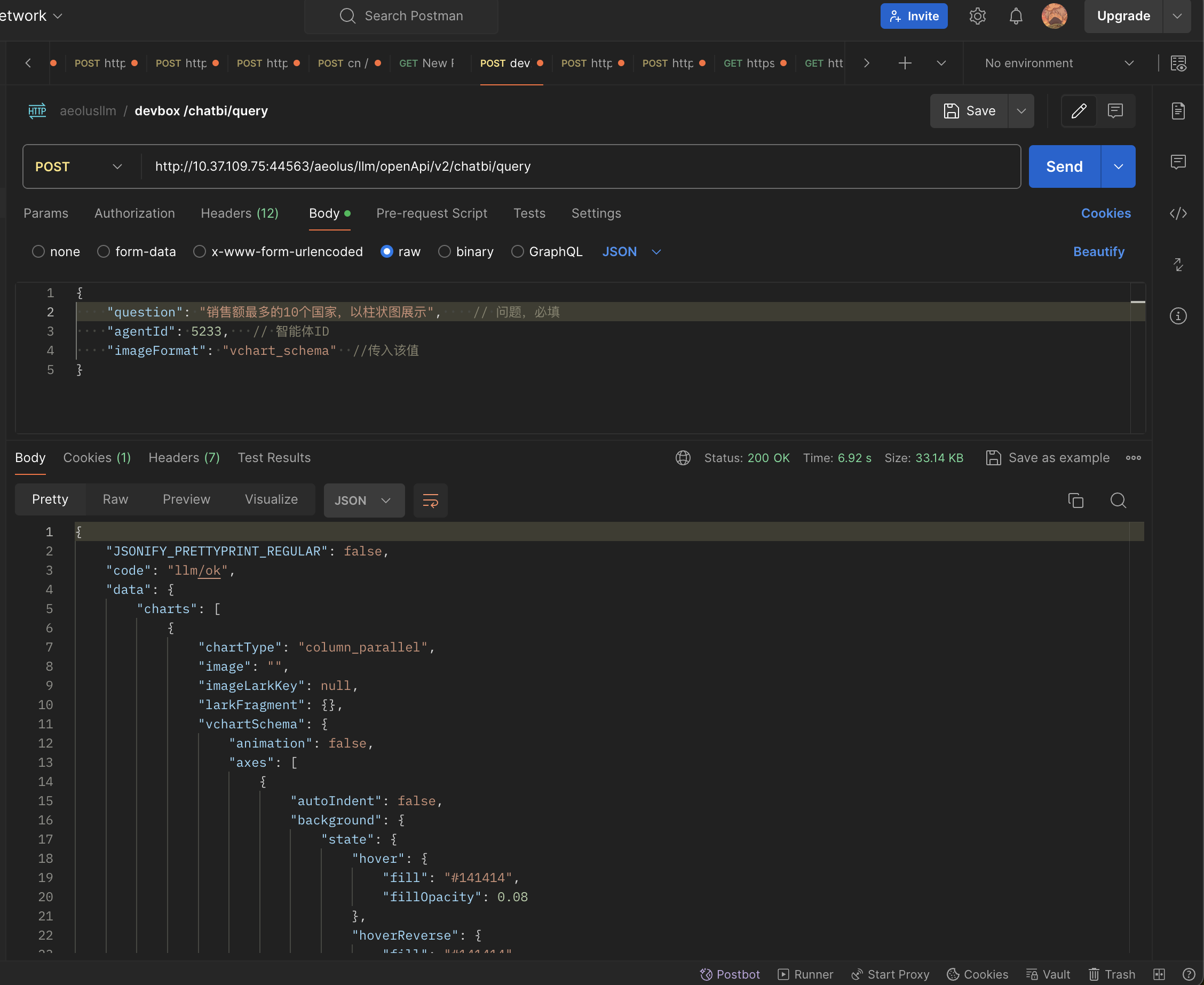The width and height of the screenshot is (1204, 985).
Task: Choose the GraphQL body type
Action: coord(517,251)
